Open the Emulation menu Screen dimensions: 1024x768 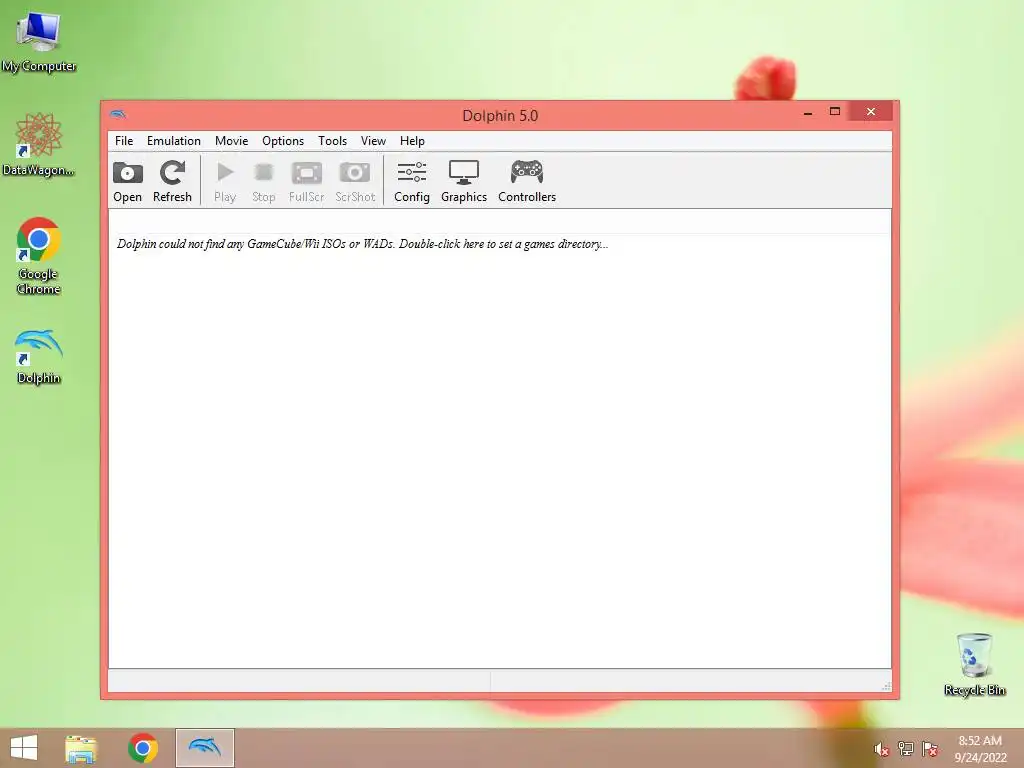click(174, 141)
